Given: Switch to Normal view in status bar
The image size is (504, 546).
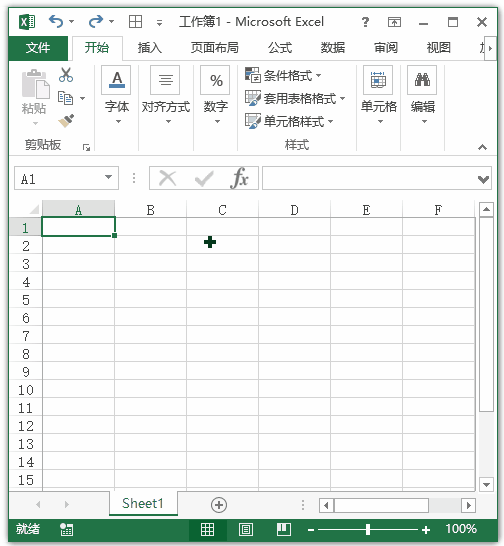Looking at the screenshot, I should pyautogui.click(x=208, y=530).
